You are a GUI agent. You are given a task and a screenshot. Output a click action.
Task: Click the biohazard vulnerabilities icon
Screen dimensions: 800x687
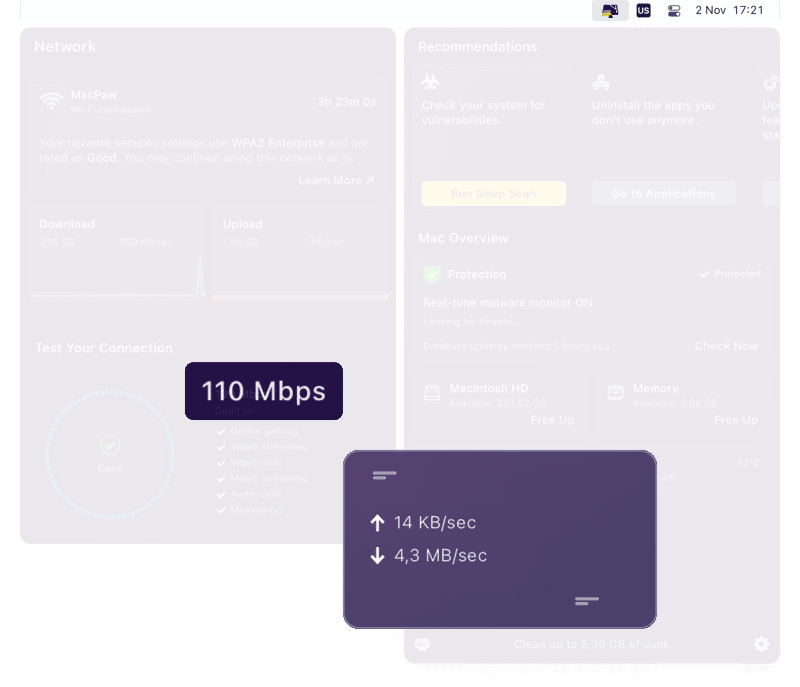pyautogui.click(x=431, y=82)
